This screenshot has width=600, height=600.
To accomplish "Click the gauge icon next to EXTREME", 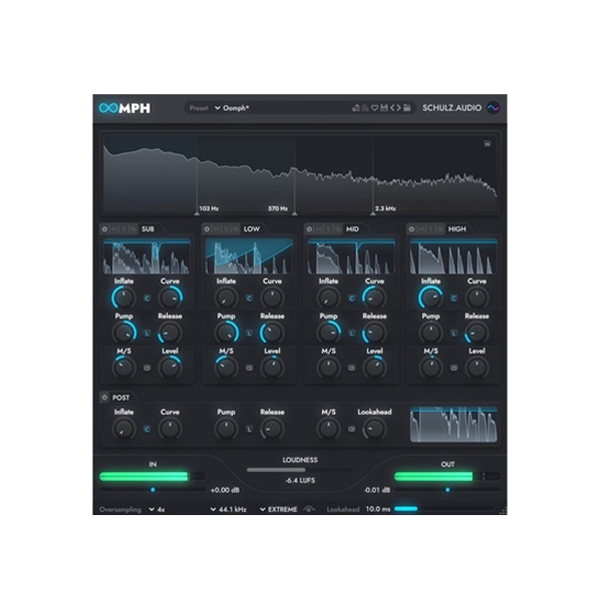I will click(309, 509).
